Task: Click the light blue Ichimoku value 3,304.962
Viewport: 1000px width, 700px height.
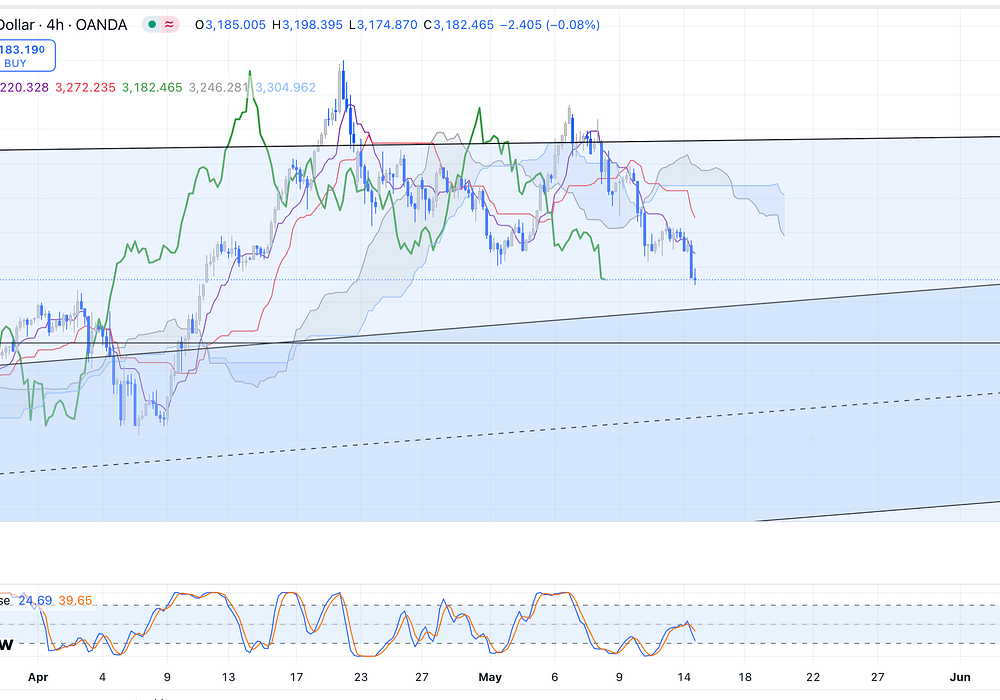Action: click(285, 88)
